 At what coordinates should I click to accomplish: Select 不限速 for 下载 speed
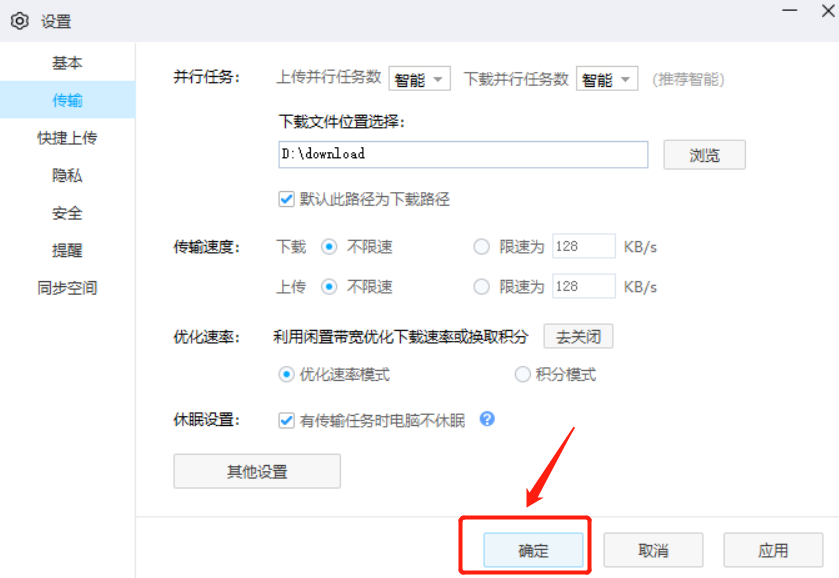(x=329, y=247)
